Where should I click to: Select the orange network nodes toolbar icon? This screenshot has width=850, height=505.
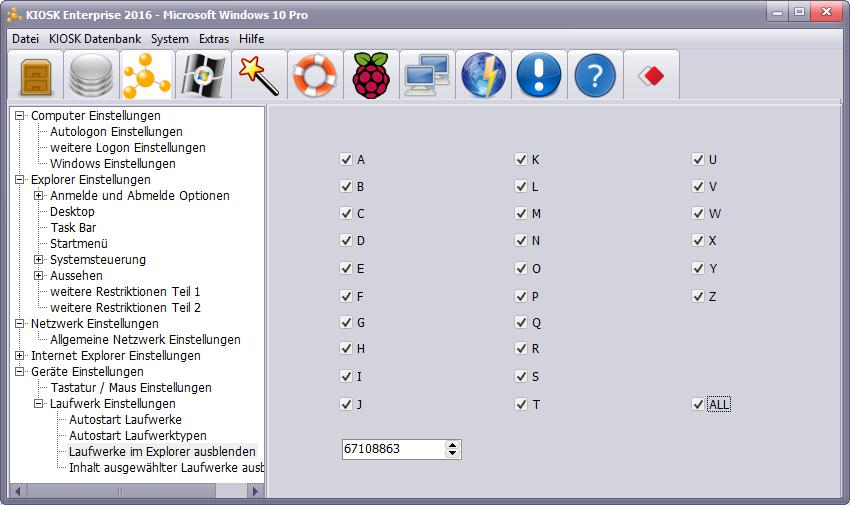147,76
